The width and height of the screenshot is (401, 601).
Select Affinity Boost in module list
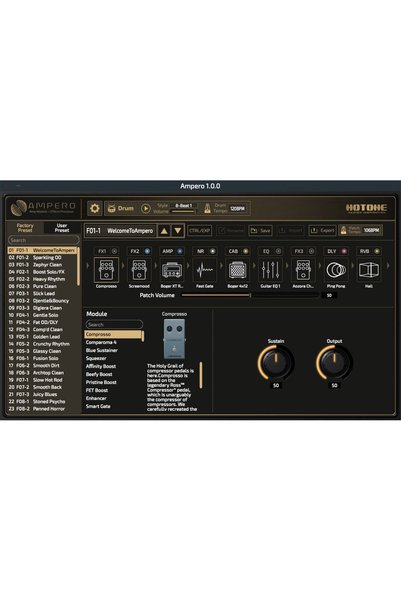[101, 366]
